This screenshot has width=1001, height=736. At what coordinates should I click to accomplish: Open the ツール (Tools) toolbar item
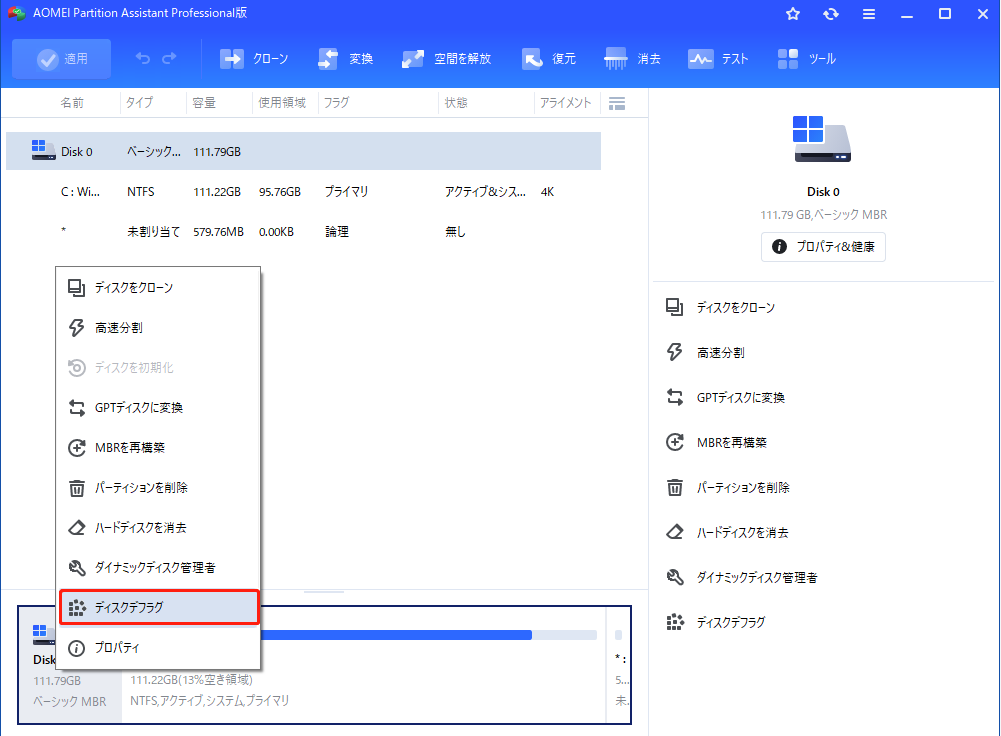pos(807,59)
